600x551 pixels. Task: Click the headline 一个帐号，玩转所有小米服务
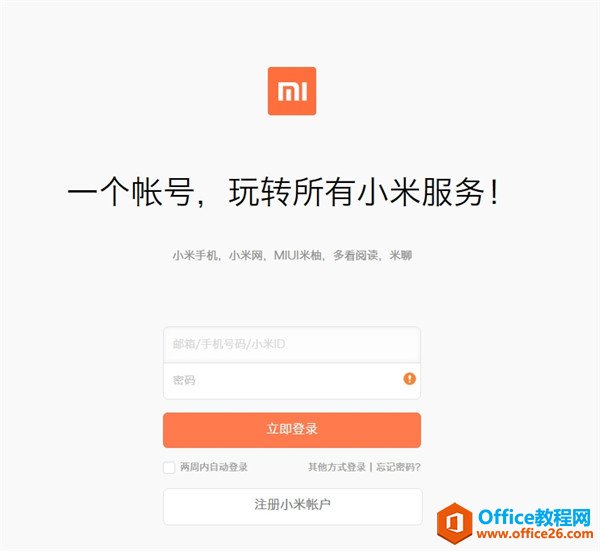tap(283, 192)
